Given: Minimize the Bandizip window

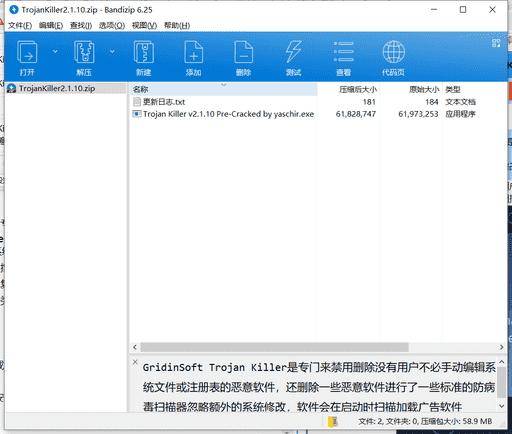Looking at the screenshot, I should (434, 10).
